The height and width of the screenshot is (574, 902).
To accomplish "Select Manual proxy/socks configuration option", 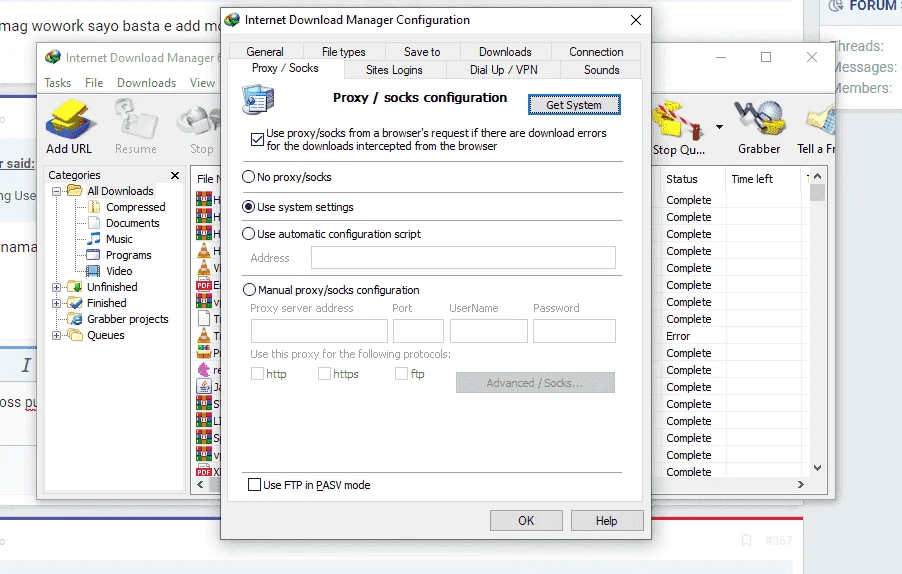I will point(249,290).
